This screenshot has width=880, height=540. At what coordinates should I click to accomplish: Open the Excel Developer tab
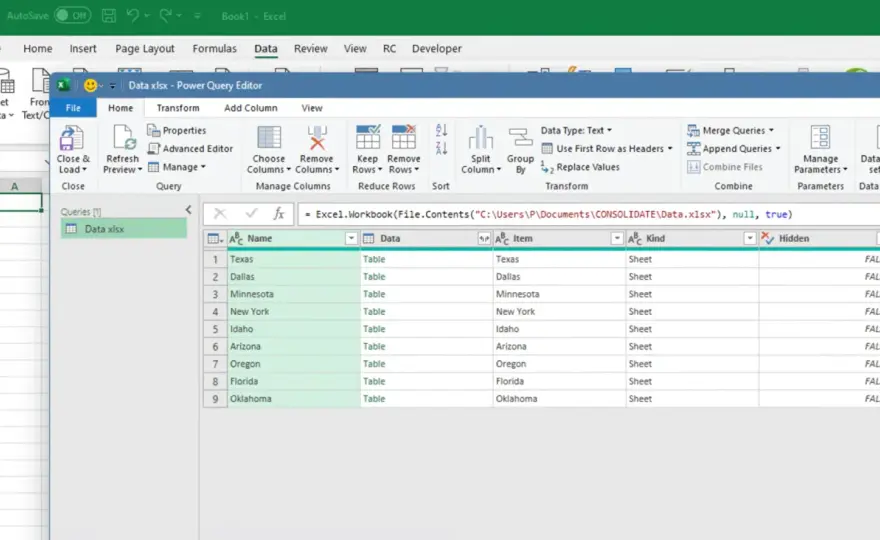point(437,49)
